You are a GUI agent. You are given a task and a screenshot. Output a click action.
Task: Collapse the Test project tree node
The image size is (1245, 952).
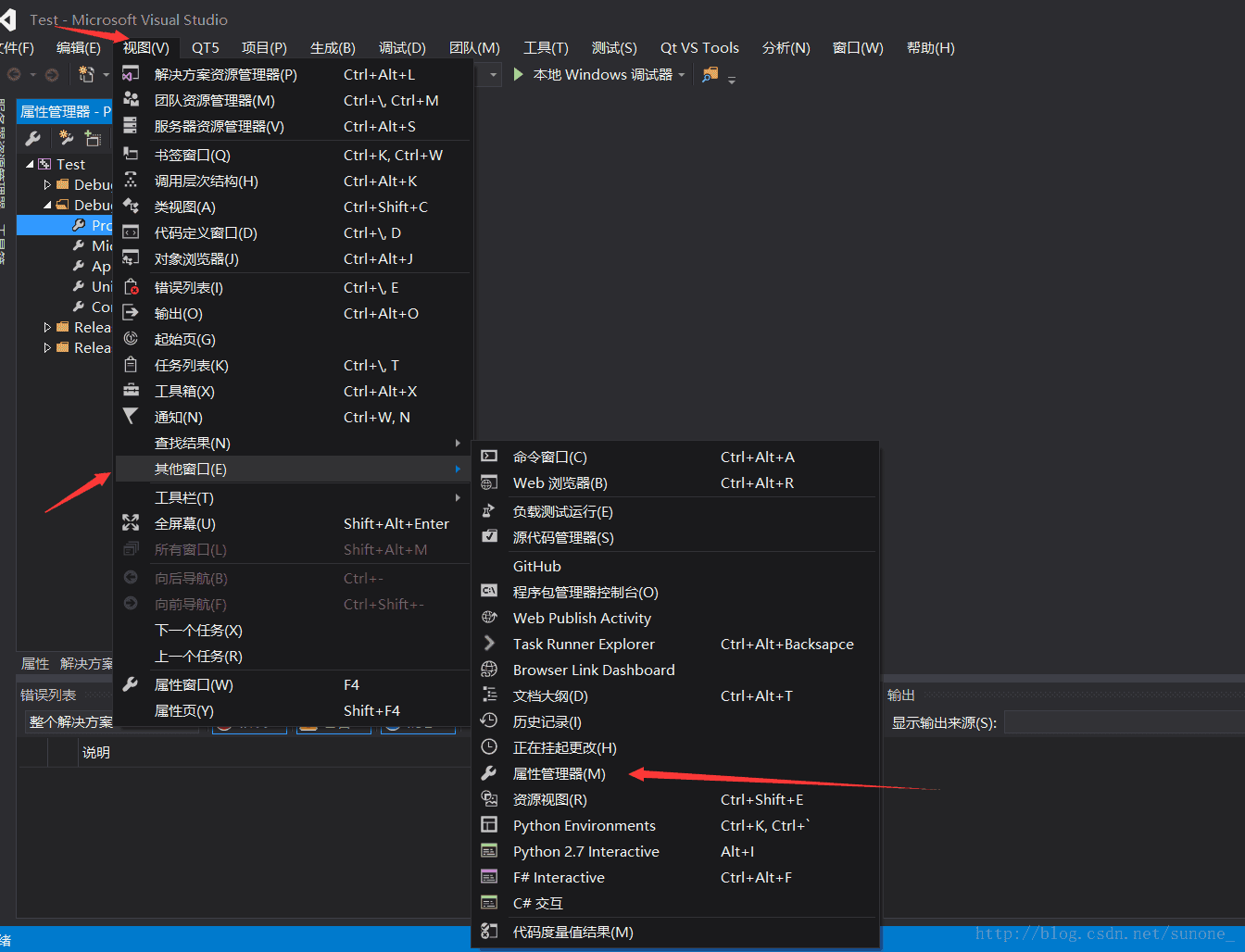point(31,164)
